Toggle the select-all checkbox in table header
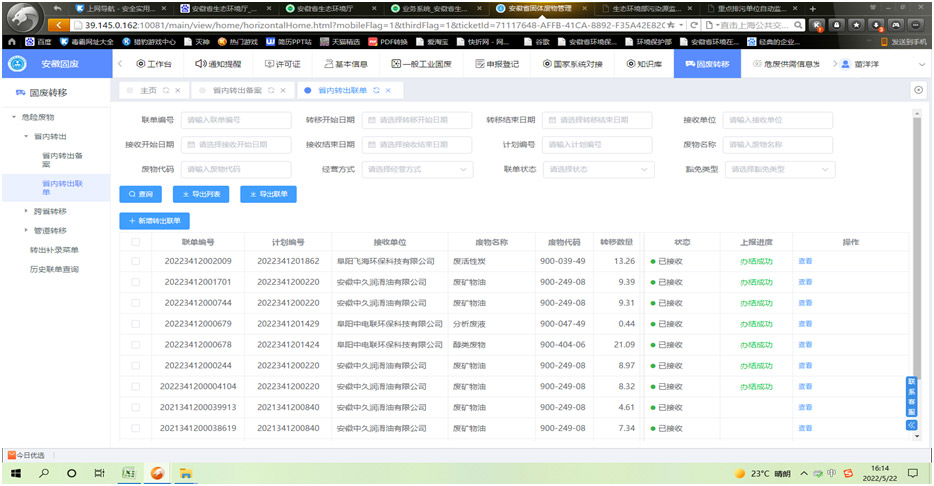The height and width of the screenshot is (486, 934). click(x=136, y=242)
